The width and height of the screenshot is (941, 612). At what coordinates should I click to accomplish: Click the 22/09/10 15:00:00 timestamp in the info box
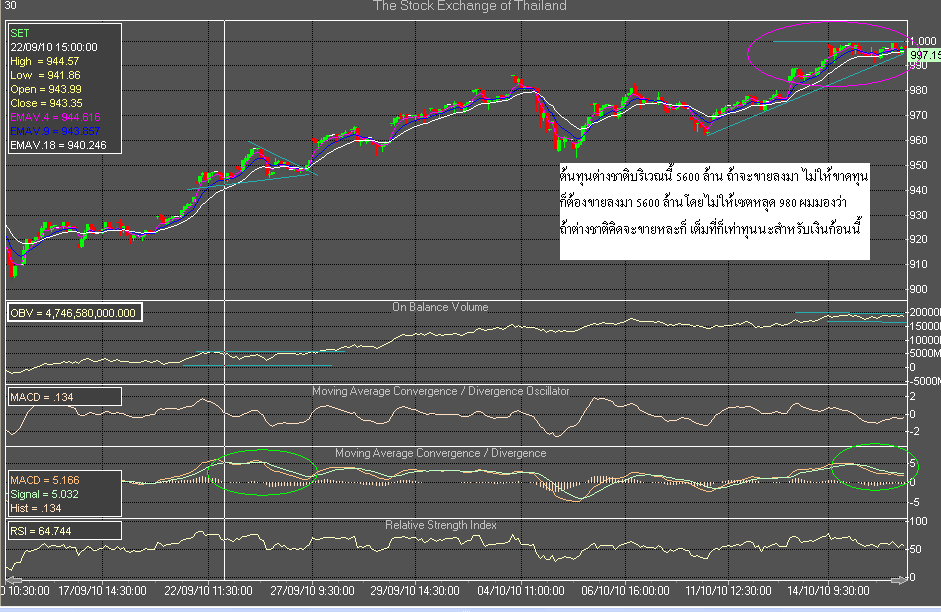pos(54,47)
